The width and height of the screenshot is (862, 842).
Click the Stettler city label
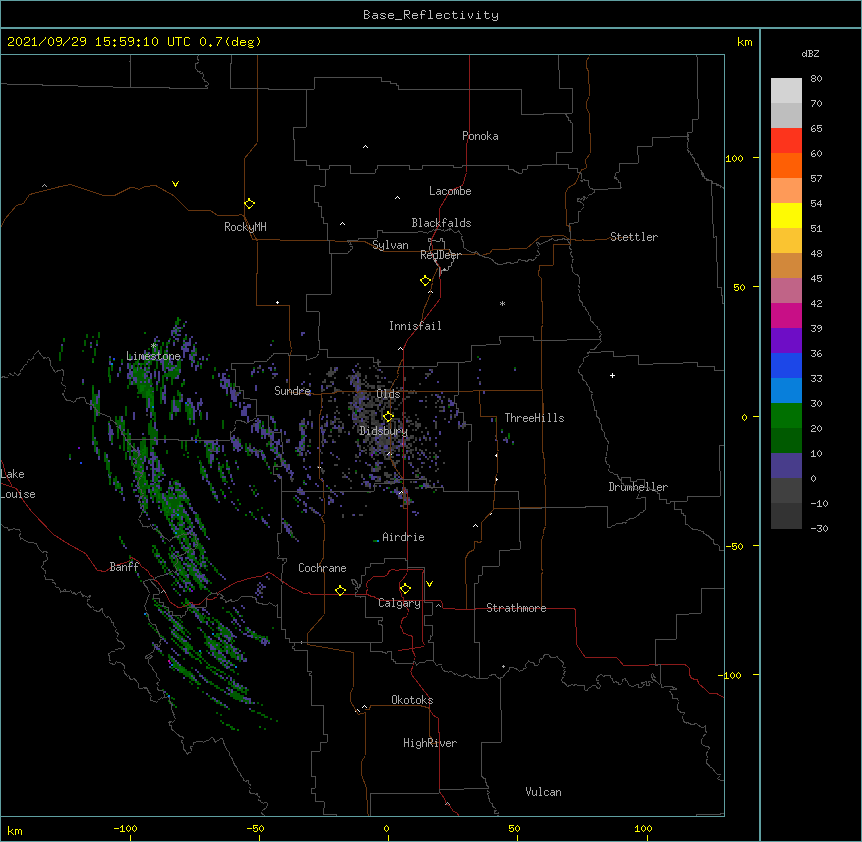[x=634, y=237]
